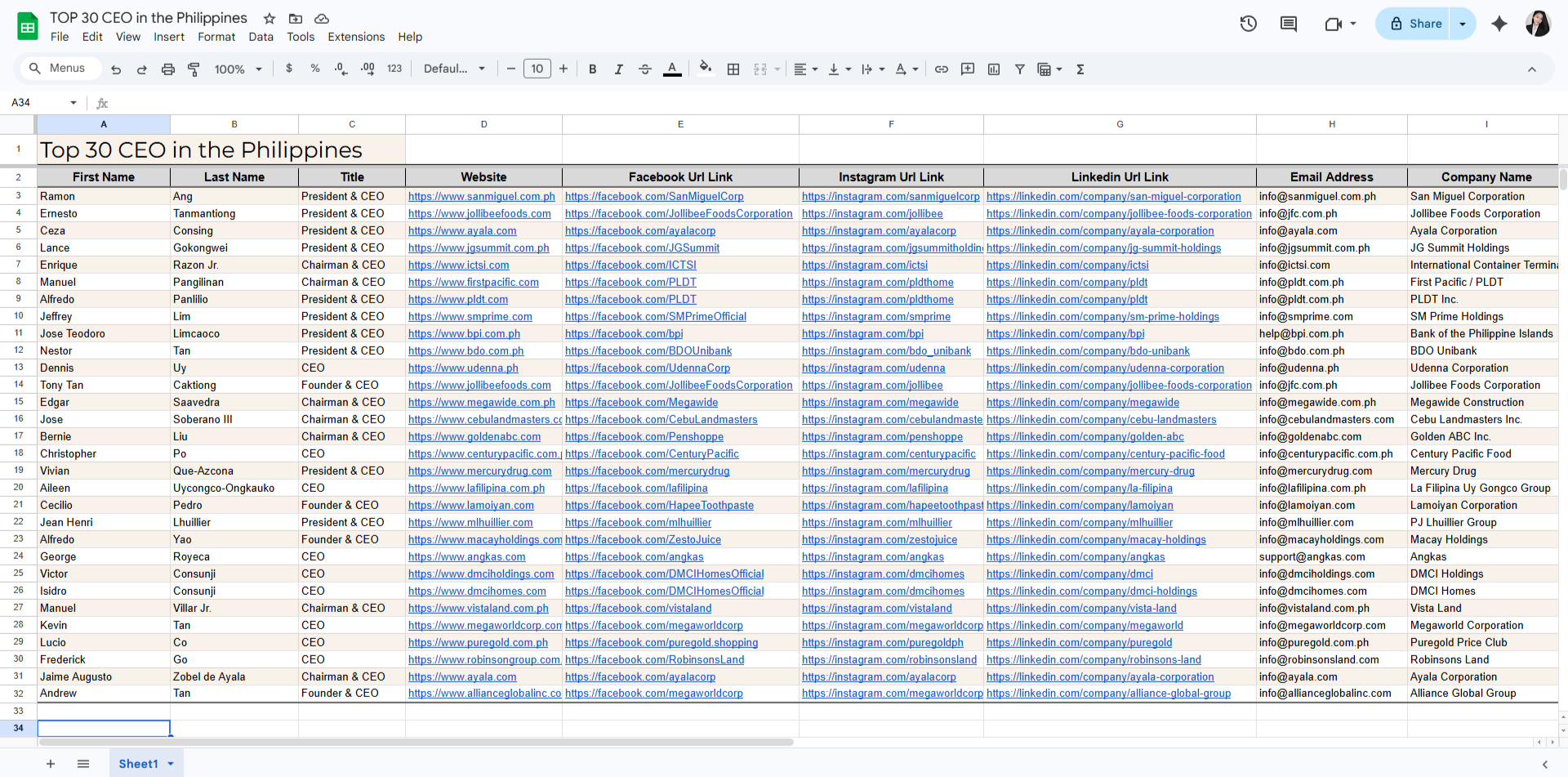Open the Borders tool
The width and height of the screenshot is (1568, 777).
click(x=733, y=69)
